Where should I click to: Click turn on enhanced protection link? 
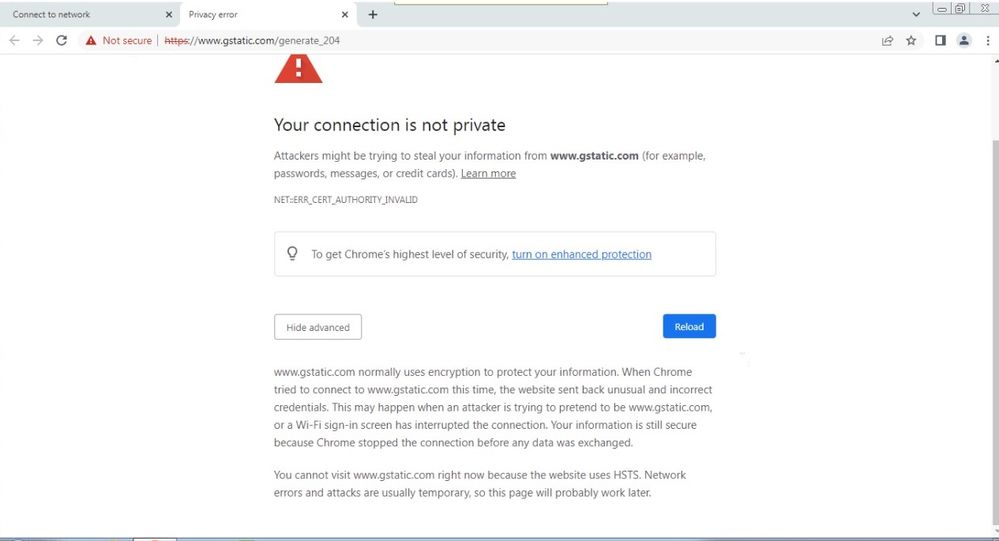click(581, 255)
